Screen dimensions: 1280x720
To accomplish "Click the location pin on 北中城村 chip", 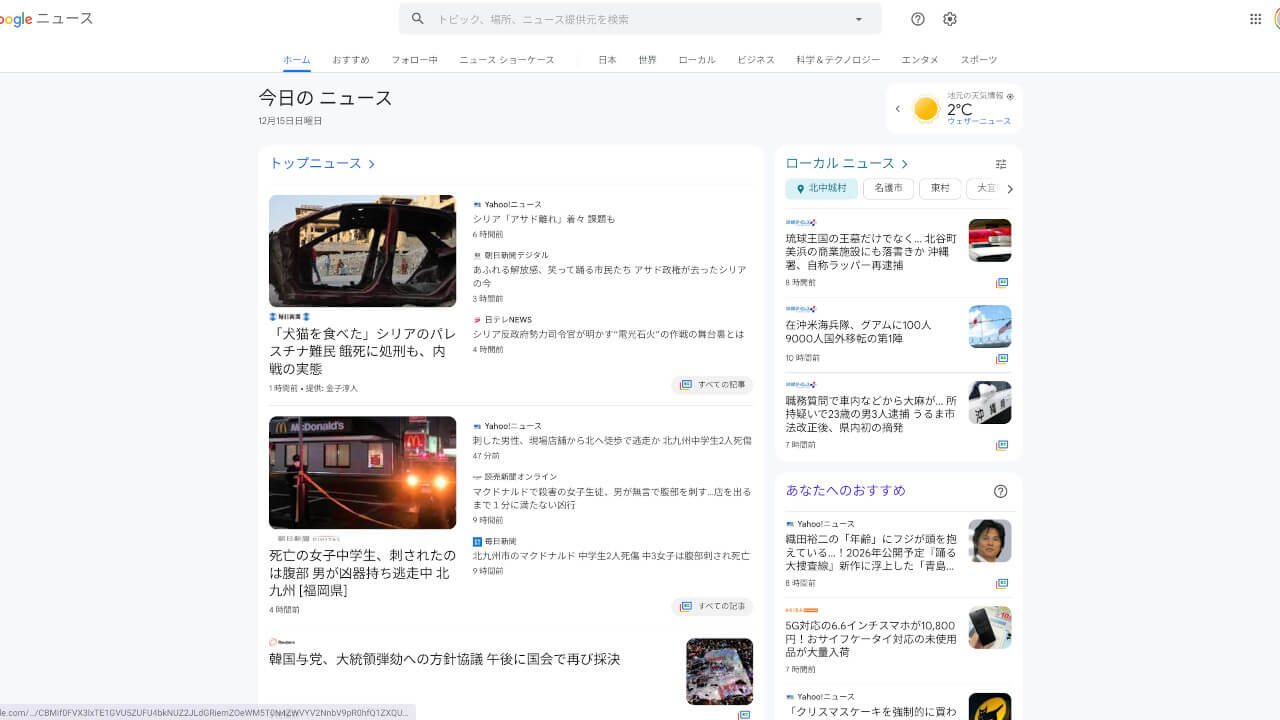I will (800, 188).
